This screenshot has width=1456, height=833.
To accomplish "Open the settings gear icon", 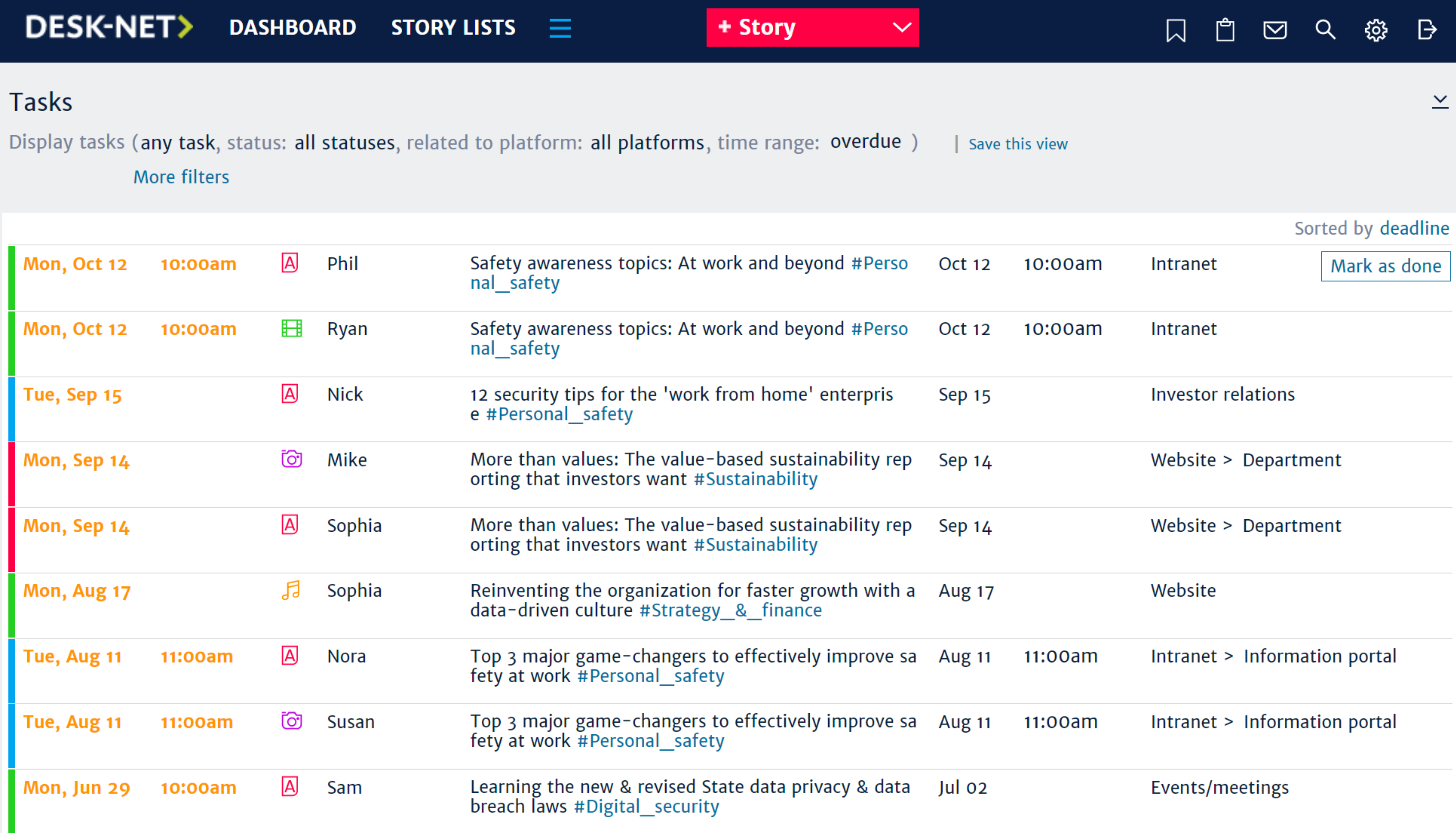I will (x=1375, y=30).
